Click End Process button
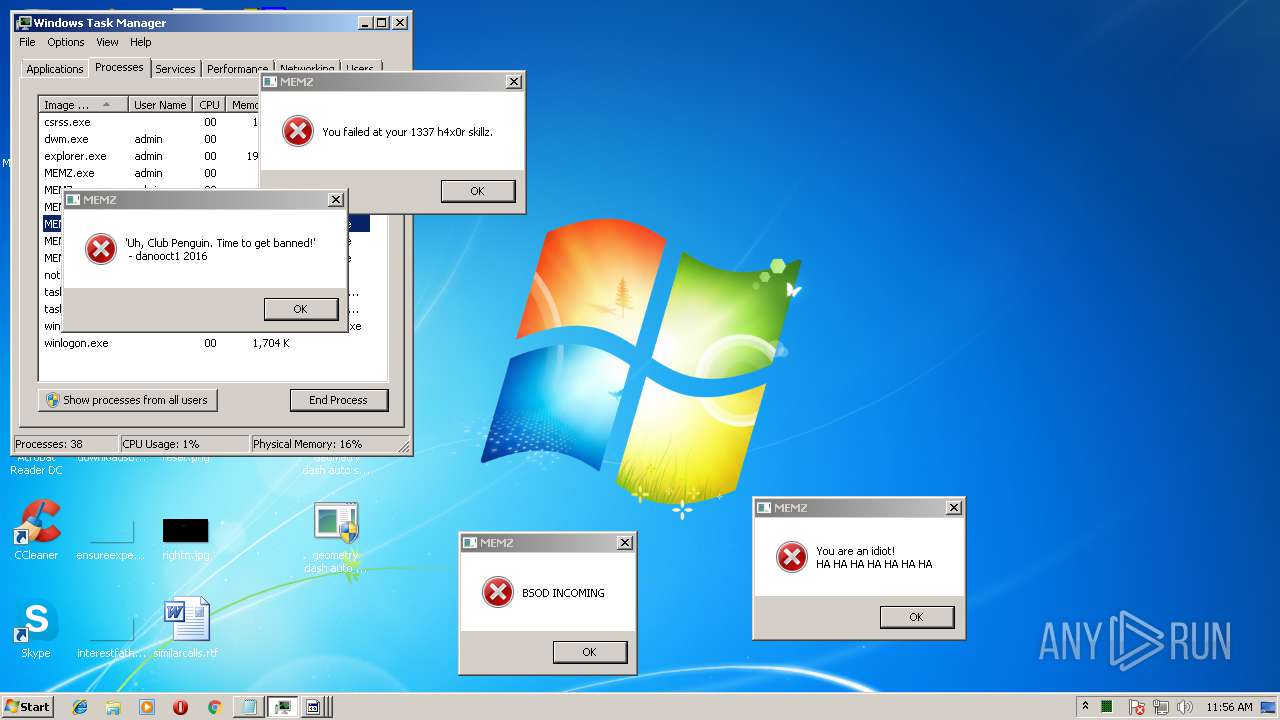The image size is (1280, 720). pos(338,400)
